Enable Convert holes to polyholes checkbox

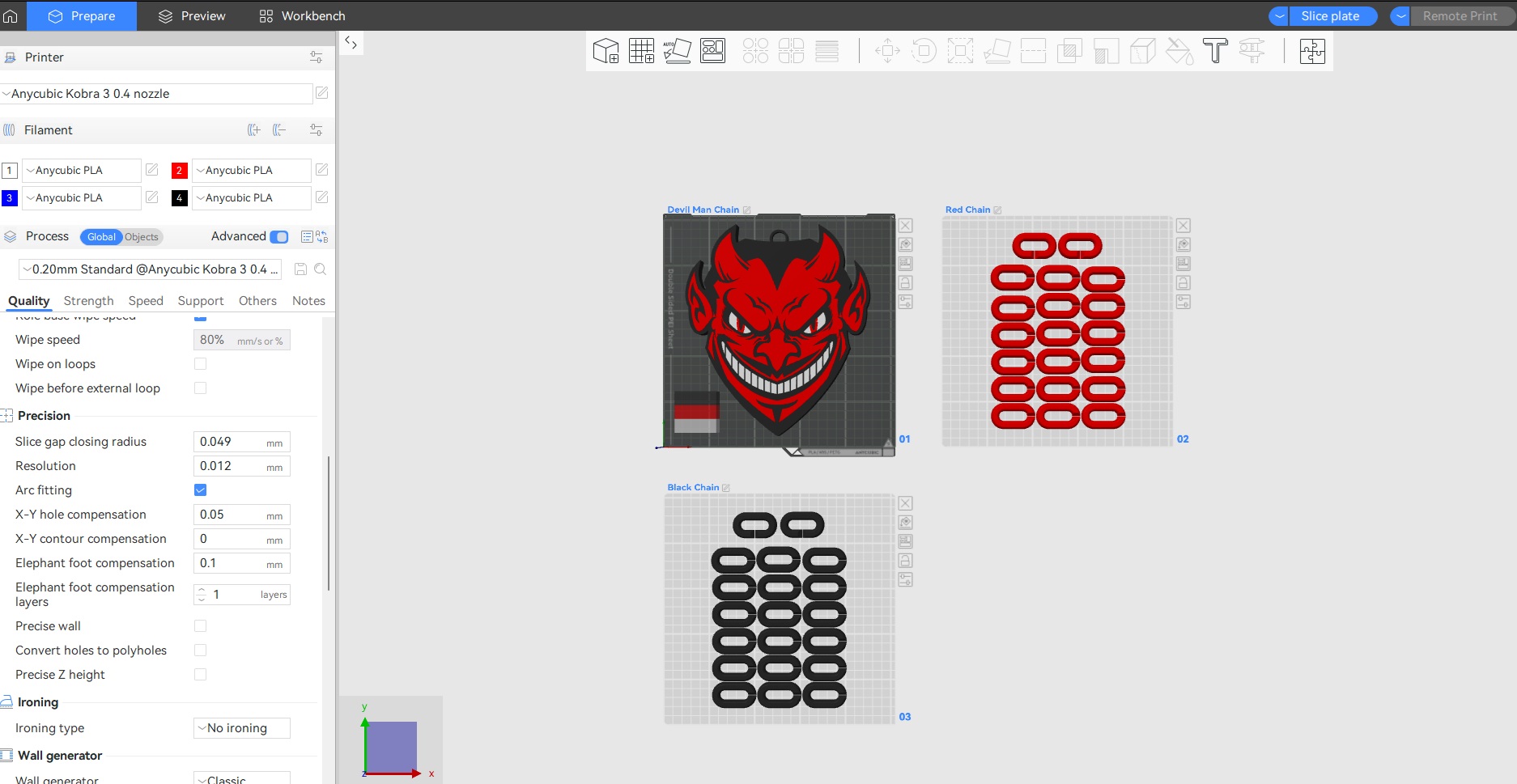click(x=201, y=651)
